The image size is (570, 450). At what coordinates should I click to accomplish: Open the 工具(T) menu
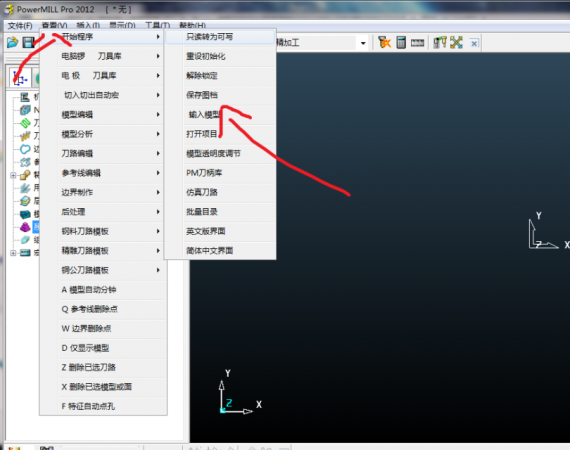pos(157,26)
